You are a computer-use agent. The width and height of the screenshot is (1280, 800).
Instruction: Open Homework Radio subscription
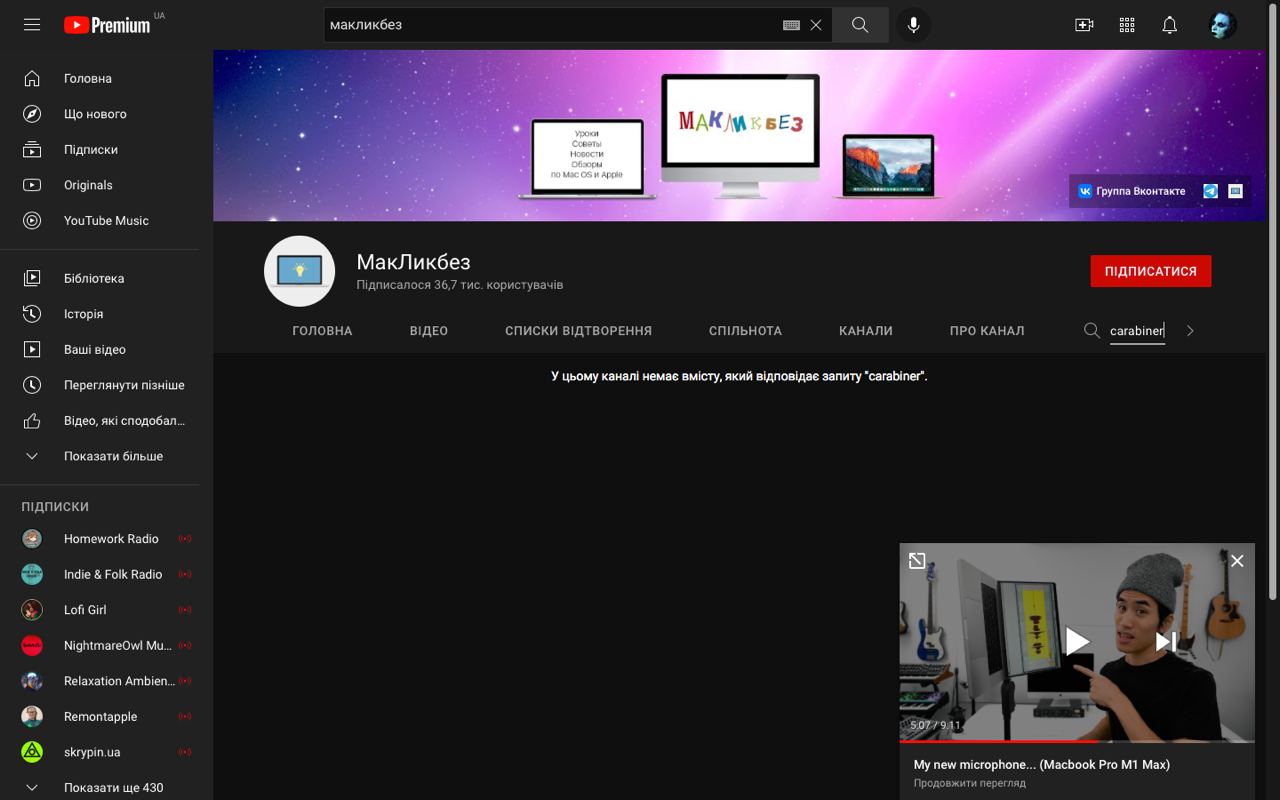pos(100,538)
